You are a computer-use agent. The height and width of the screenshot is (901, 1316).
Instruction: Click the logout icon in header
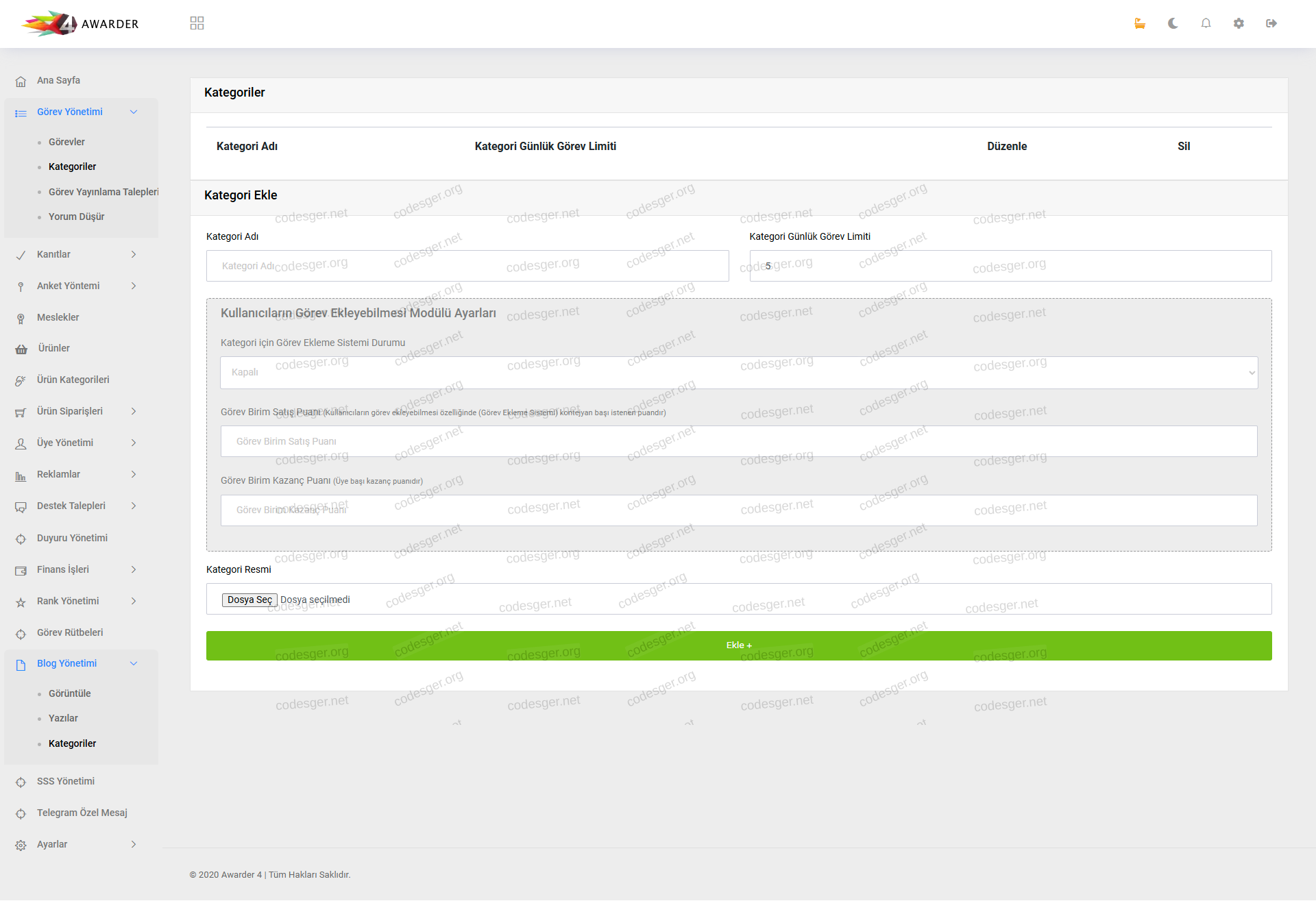click(x=1271, y=23)
